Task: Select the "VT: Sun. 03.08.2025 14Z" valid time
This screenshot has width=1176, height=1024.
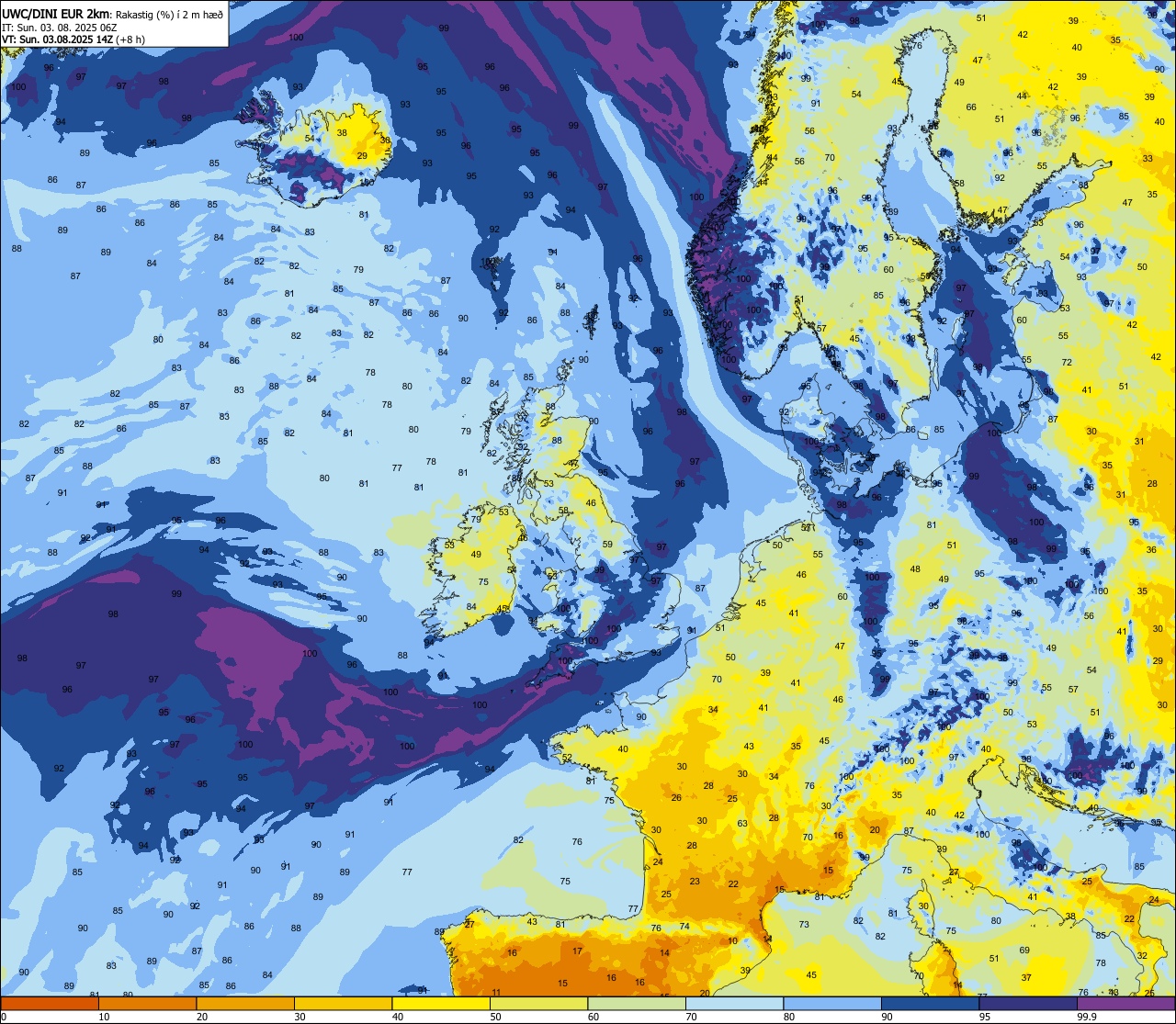Action: click(57, 39)
